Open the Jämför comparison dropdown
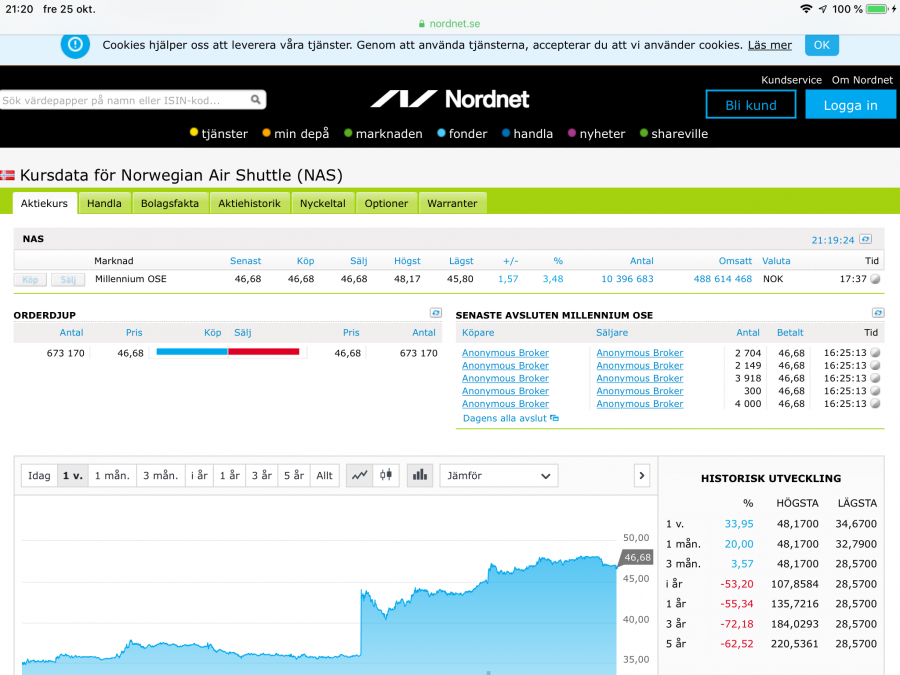900x675 pixels. click(498, 476)
